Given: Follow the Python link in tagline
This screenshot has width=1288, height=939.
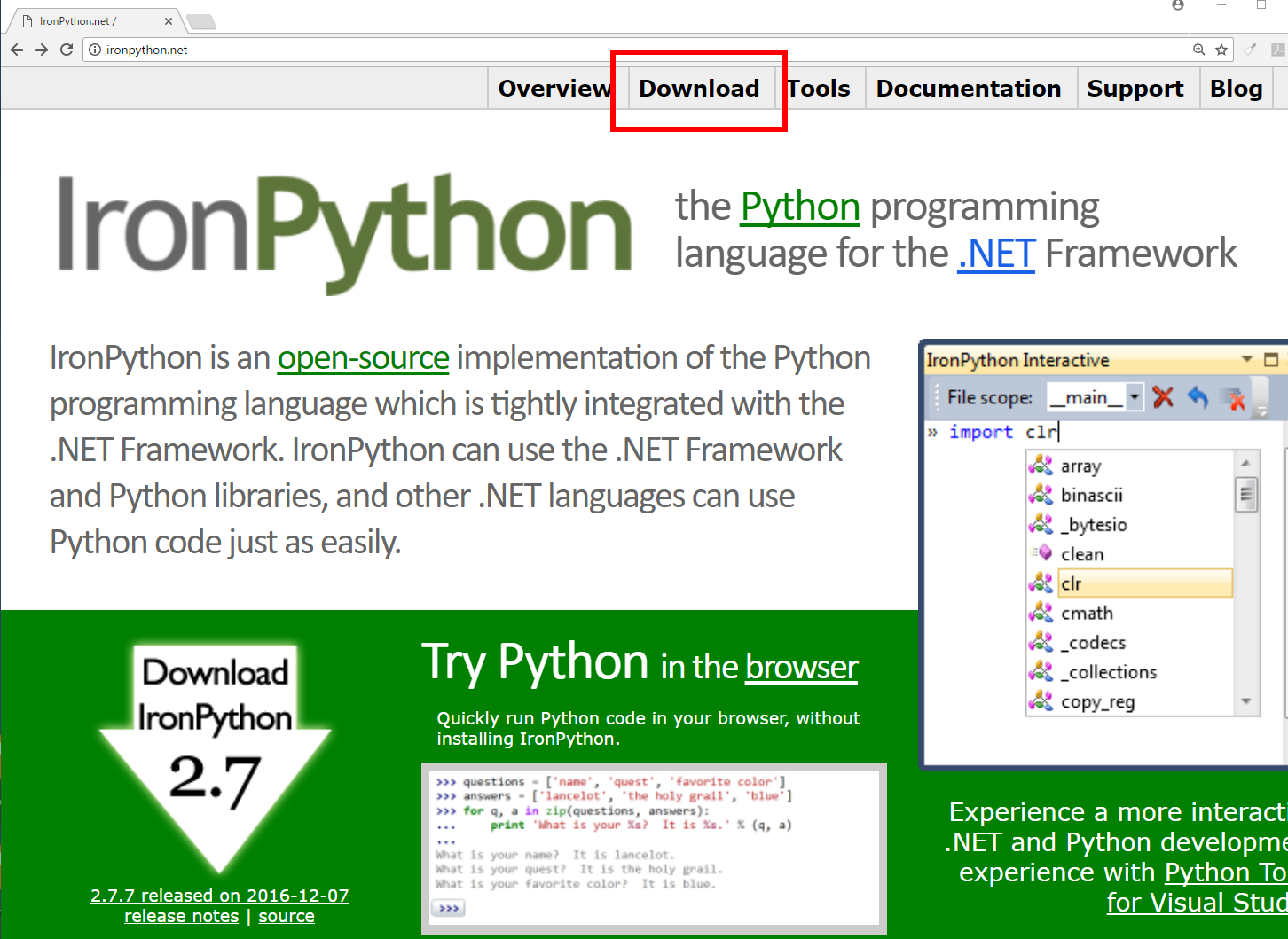Looking at the screenshot, I should tap(800, 207).
